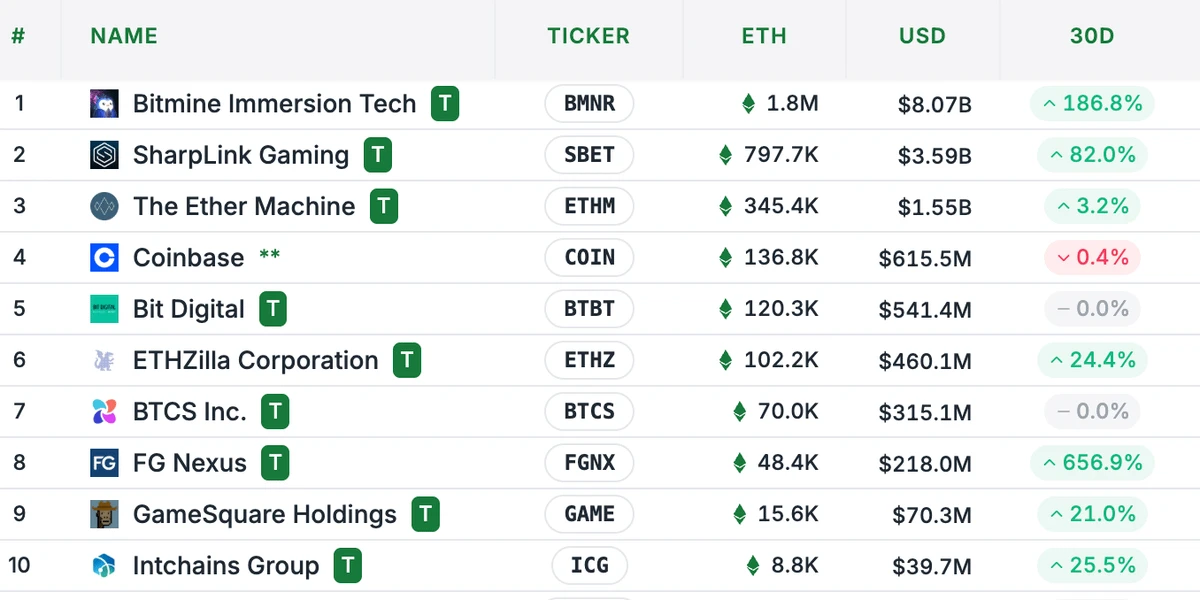Screen dimensions: 1200x600
Task: Click the 656.9% change badge for FG Nexus
Action: (x=1092, y=463)
